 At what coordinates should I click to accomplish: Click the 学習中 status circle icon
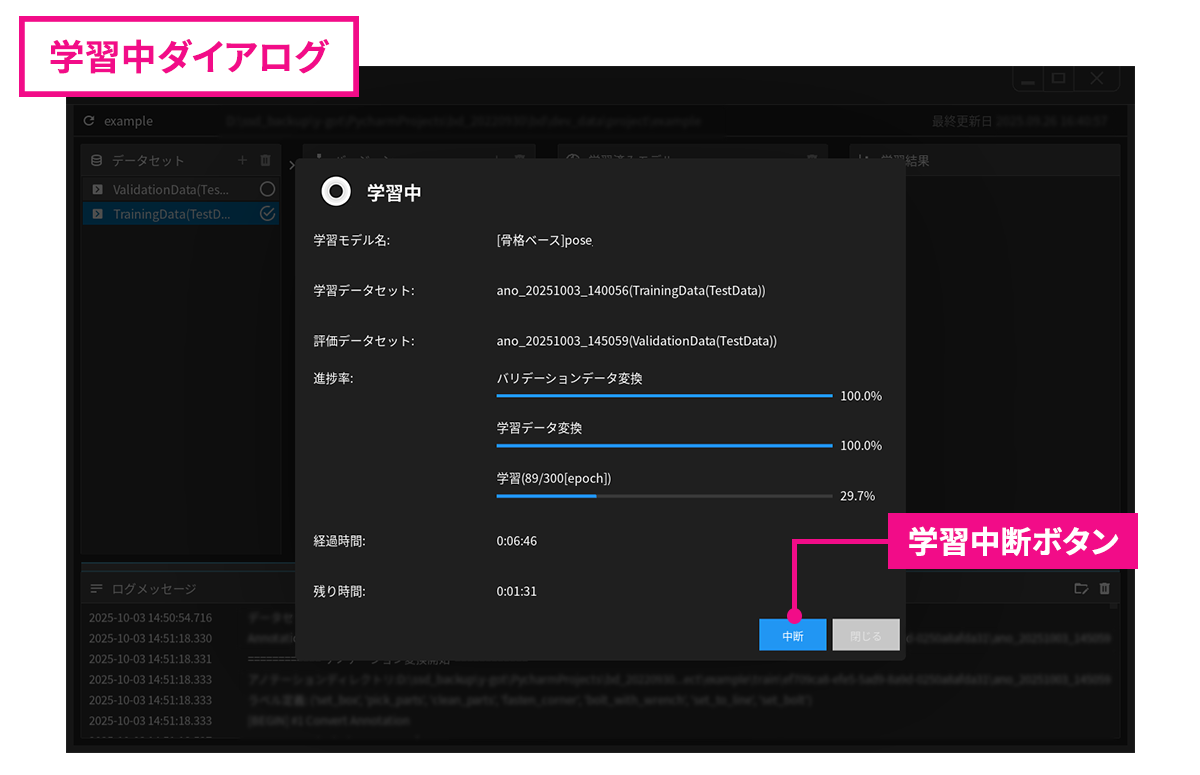336,191
